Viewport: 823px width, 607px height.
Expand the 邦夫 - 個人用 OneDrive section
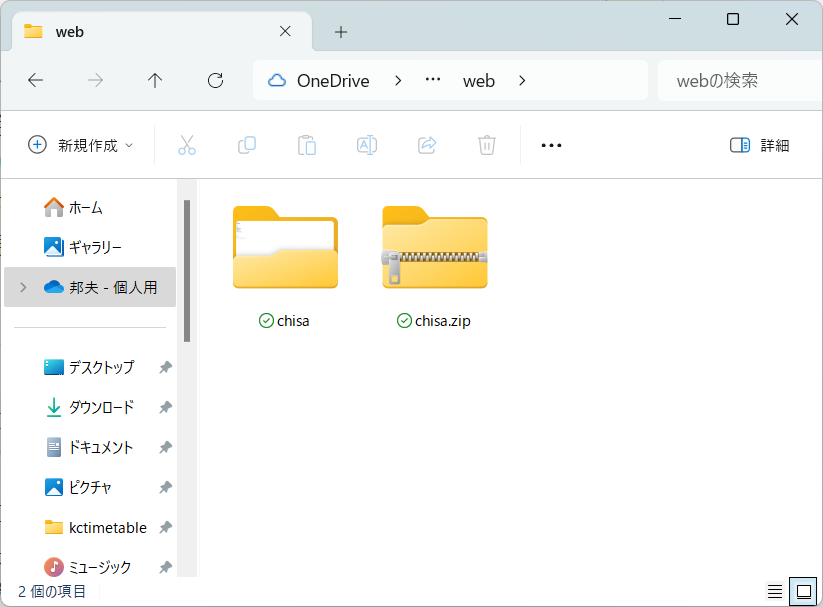point(22,287)
